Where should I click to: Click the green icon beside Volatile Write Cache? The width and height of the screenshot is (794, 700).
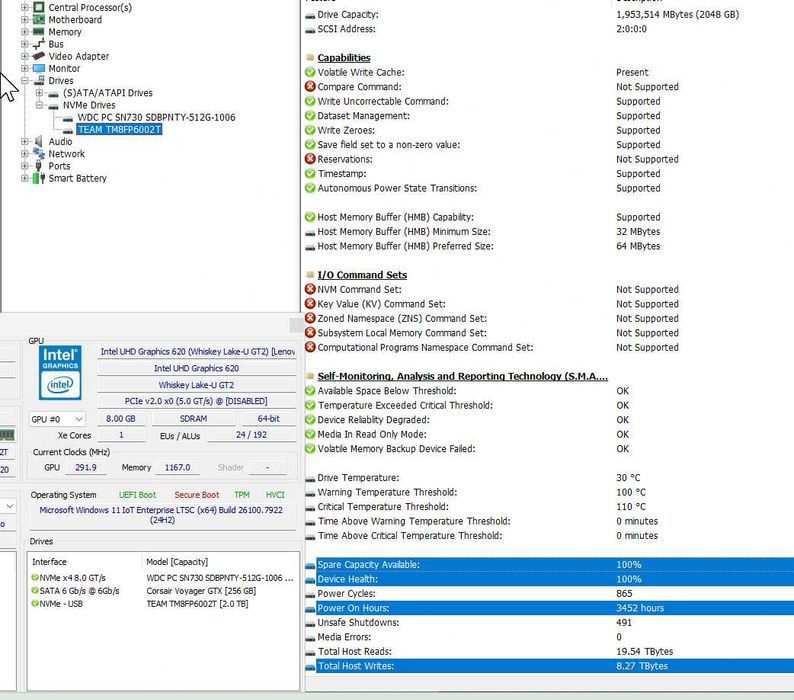(310, 72)
